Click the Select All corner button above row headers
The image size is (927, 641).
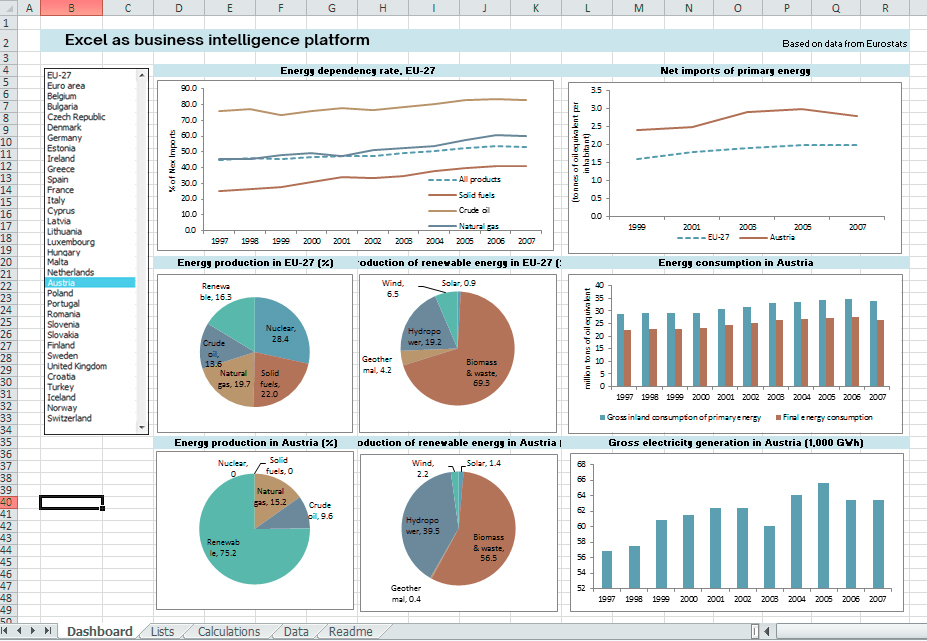point(9,9)
